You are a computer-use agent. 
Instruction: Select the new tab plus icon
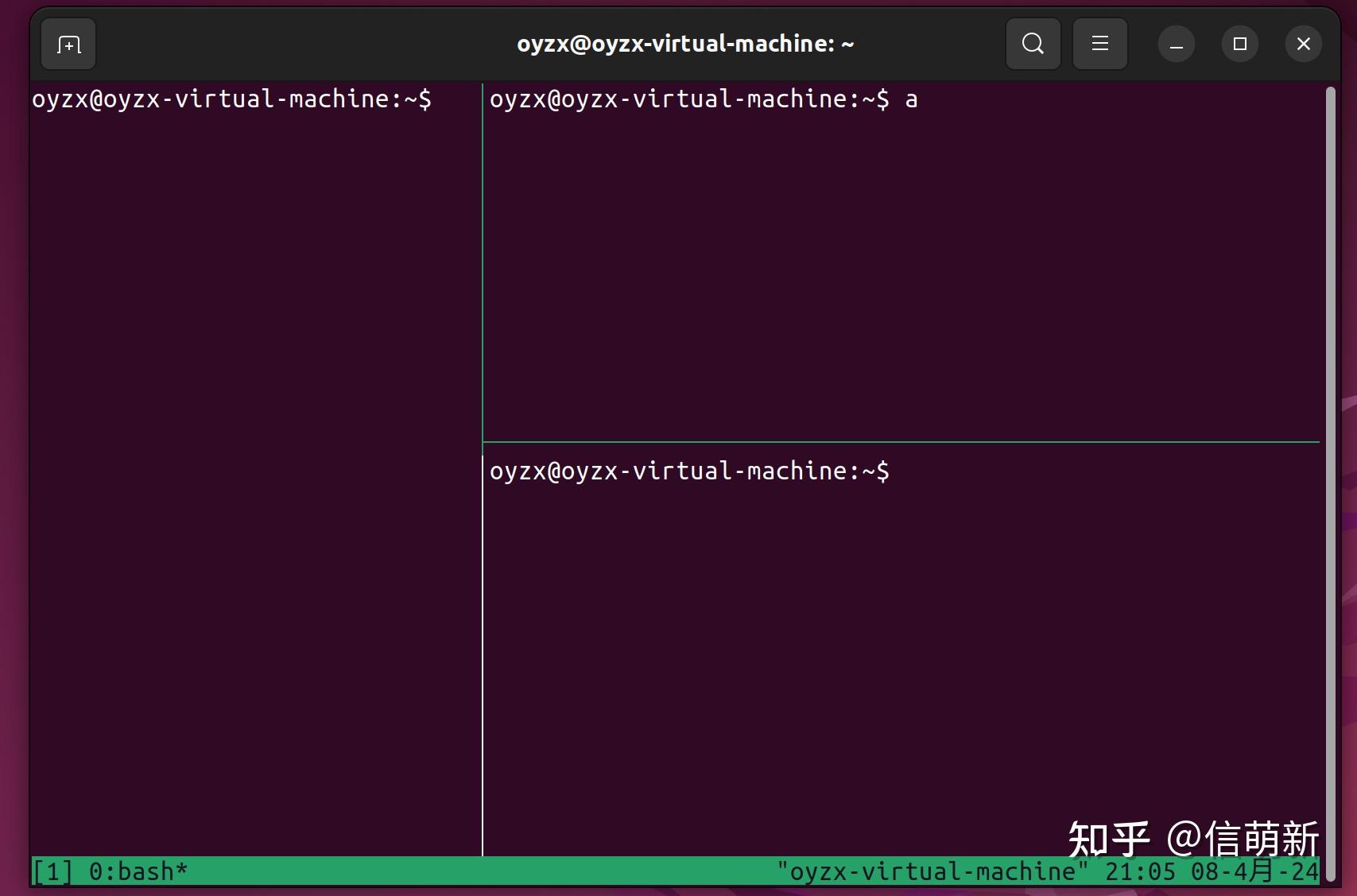(68, 44)
